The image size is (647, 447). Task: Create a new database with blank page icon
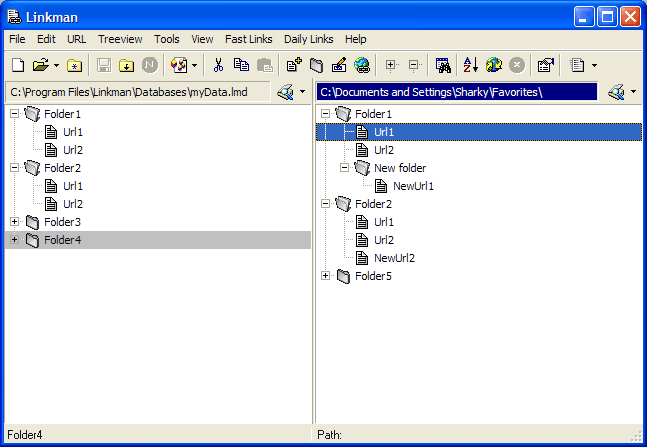click(18, 65)
